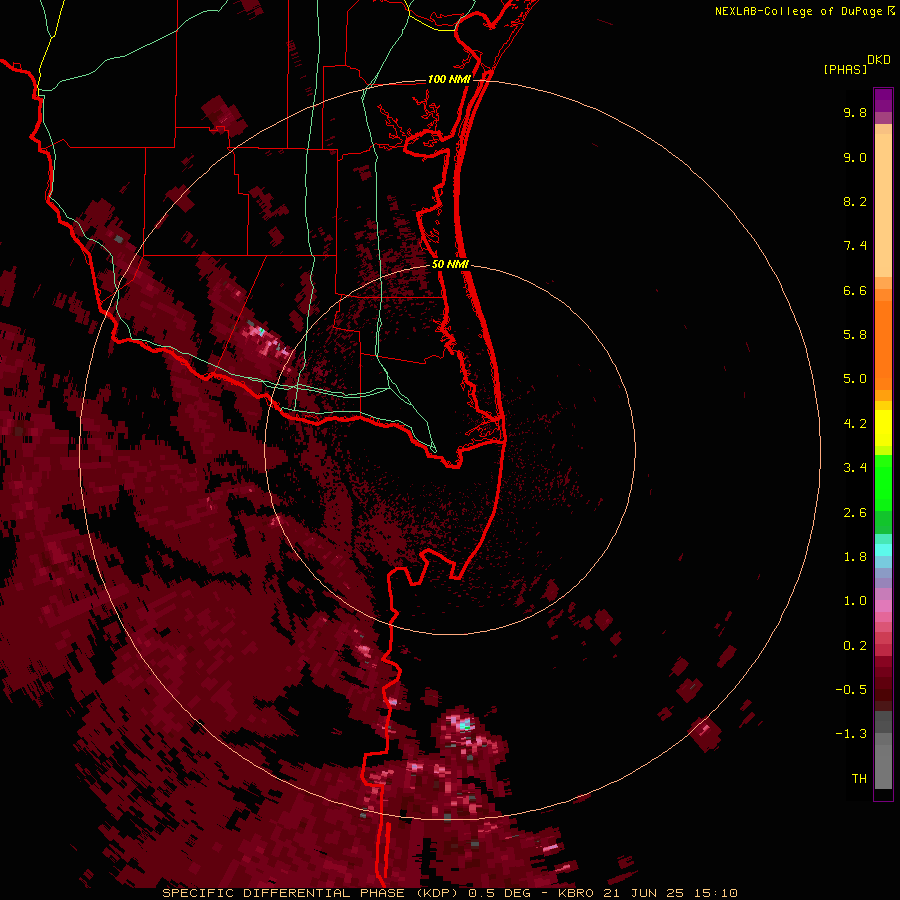Click the 6.6 value on the color scale
900x900 pixels.
coord(855,290)
